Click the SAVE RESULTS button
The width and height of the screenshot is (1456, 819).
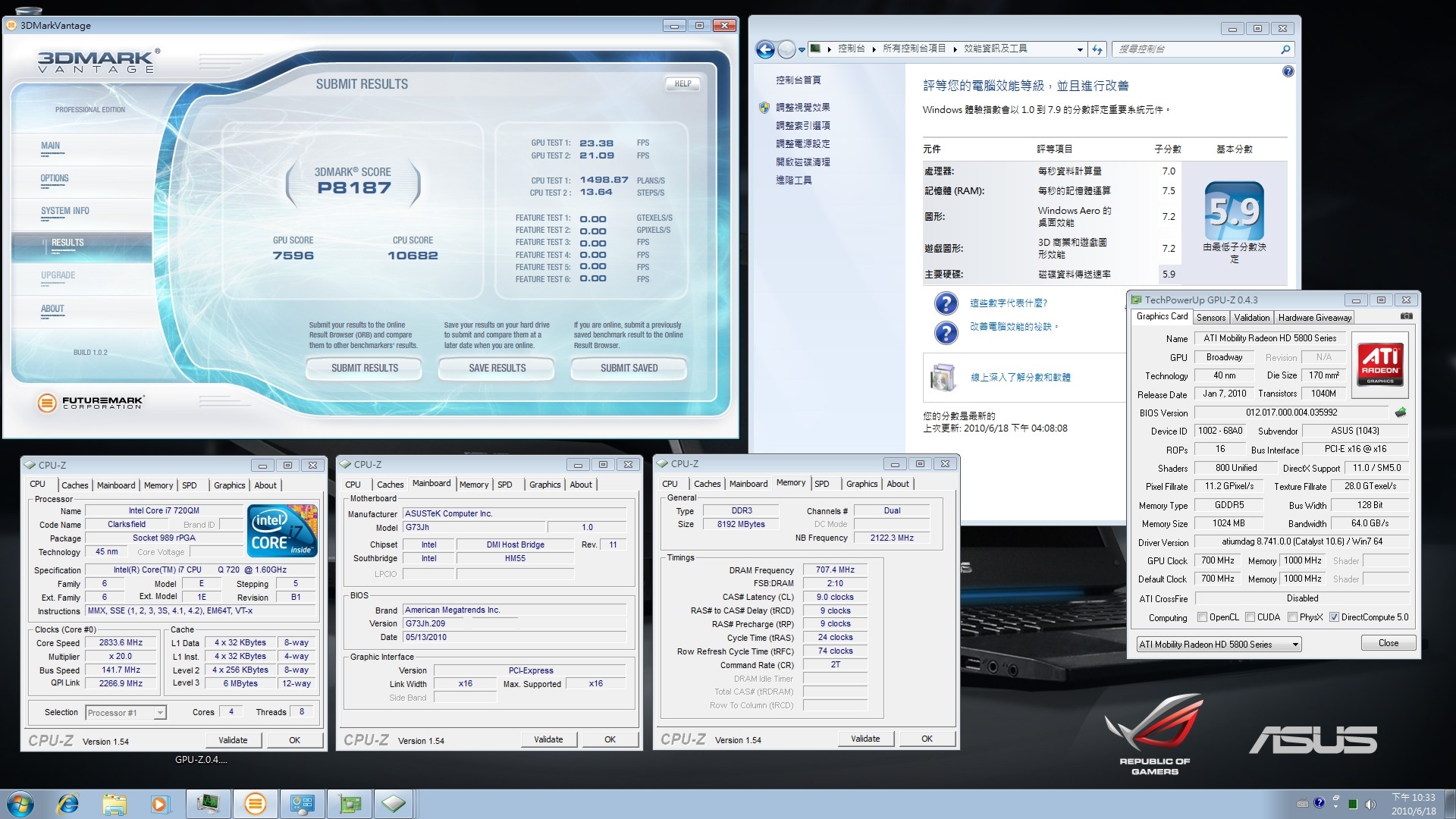[497, 368]
